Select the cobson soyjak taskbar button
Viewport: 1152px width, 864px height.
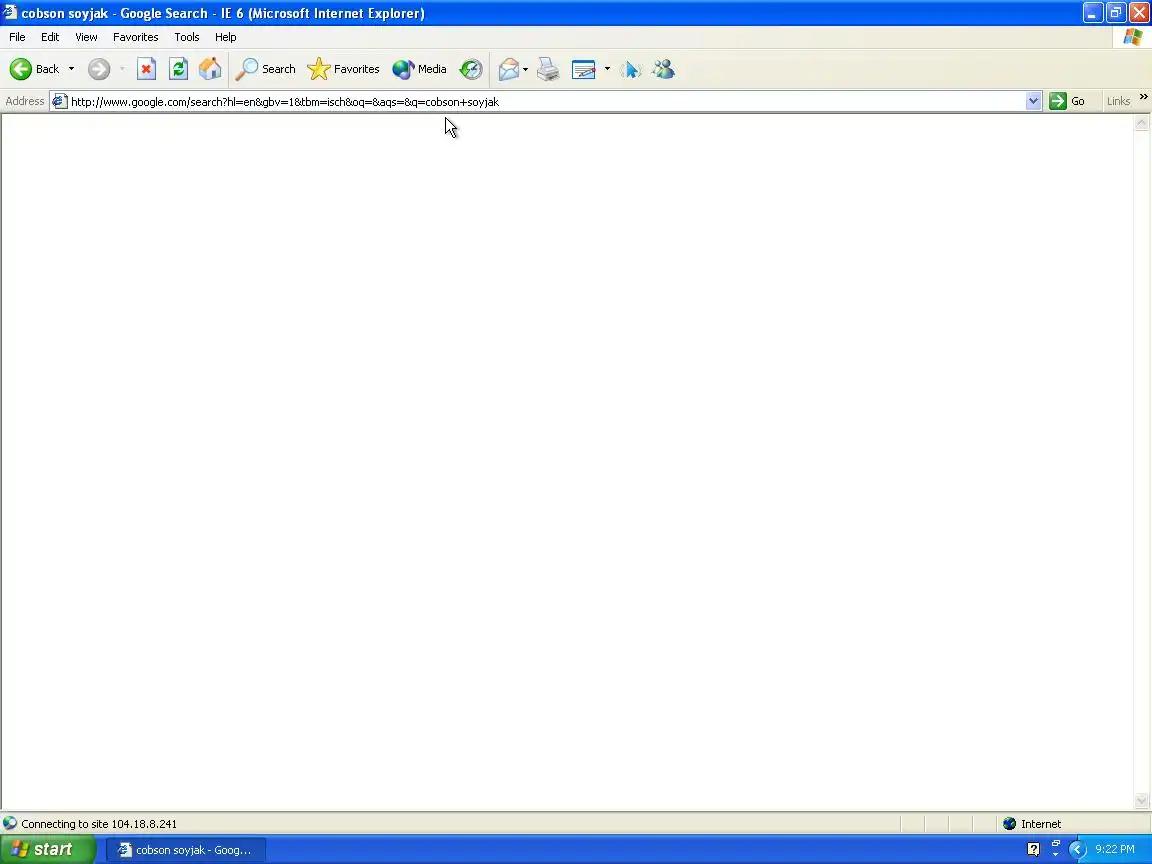(186, 850)
